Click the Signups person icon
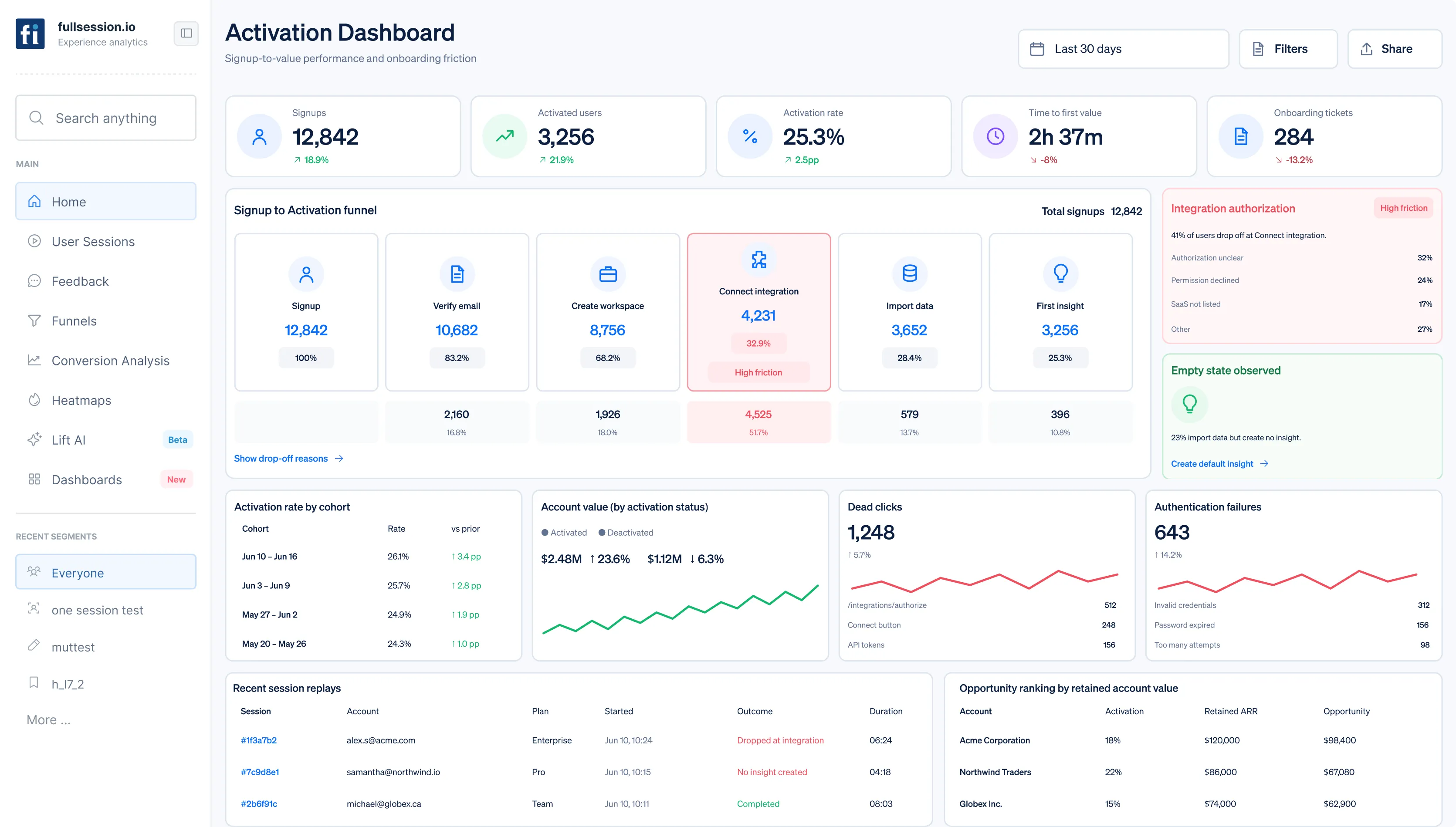1456x827 pixels. point(259,136)
